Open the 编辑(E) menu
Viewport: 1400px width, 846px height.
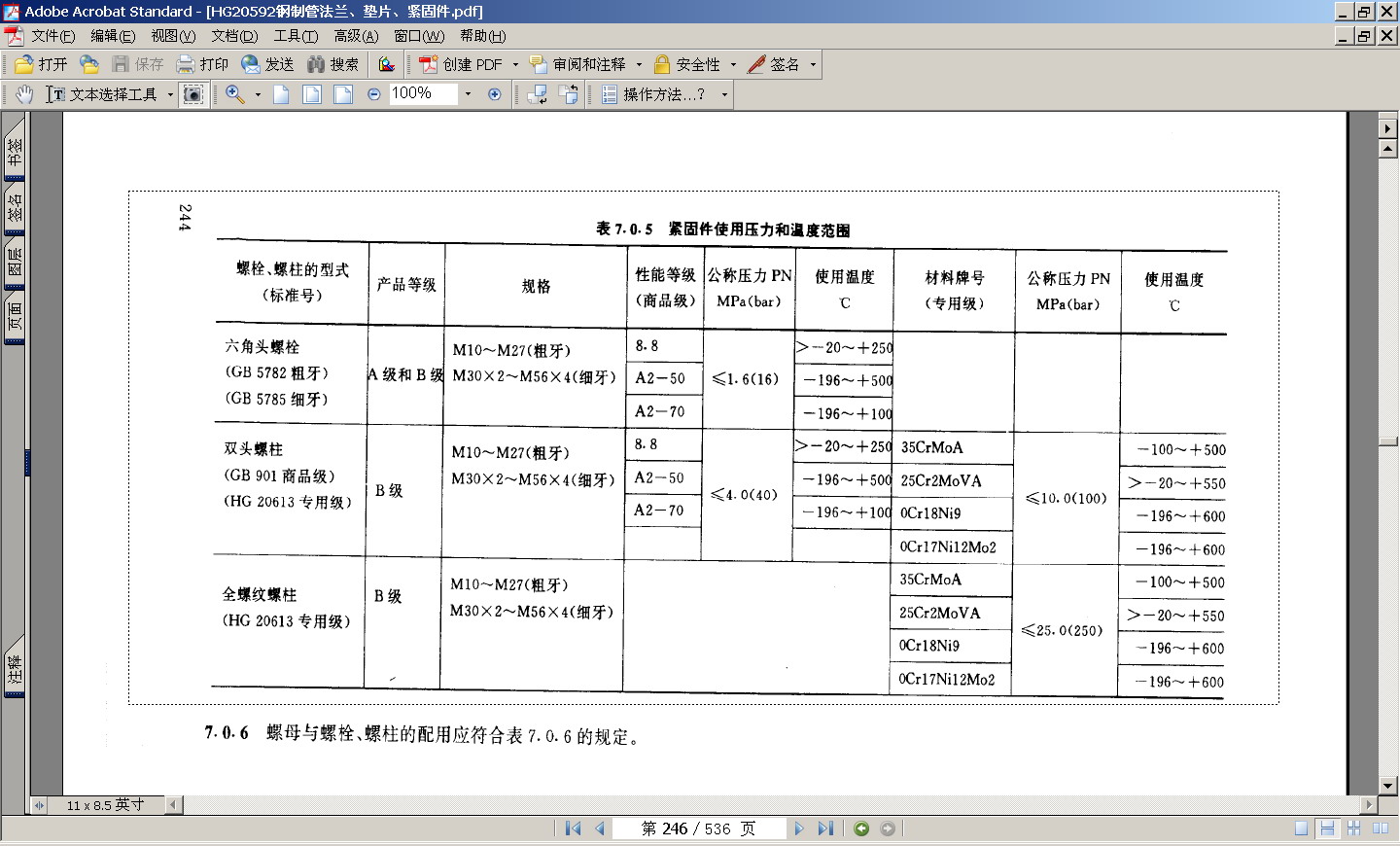click(x=113, y=36)
